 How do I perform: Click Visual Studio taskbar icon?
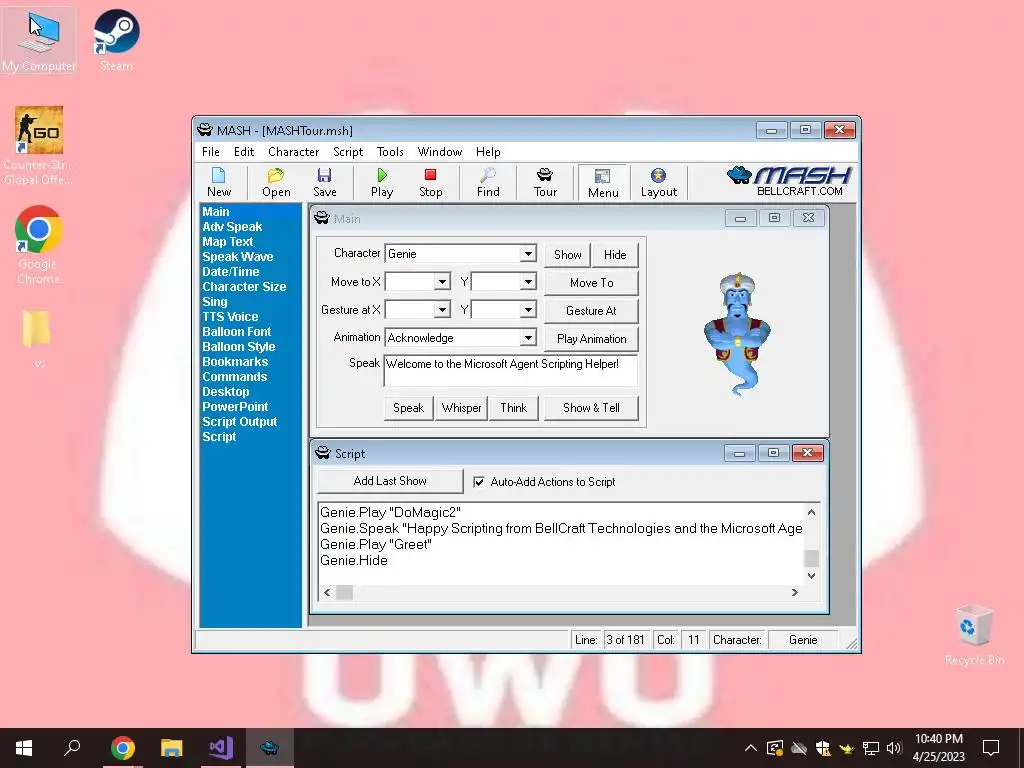221,748
